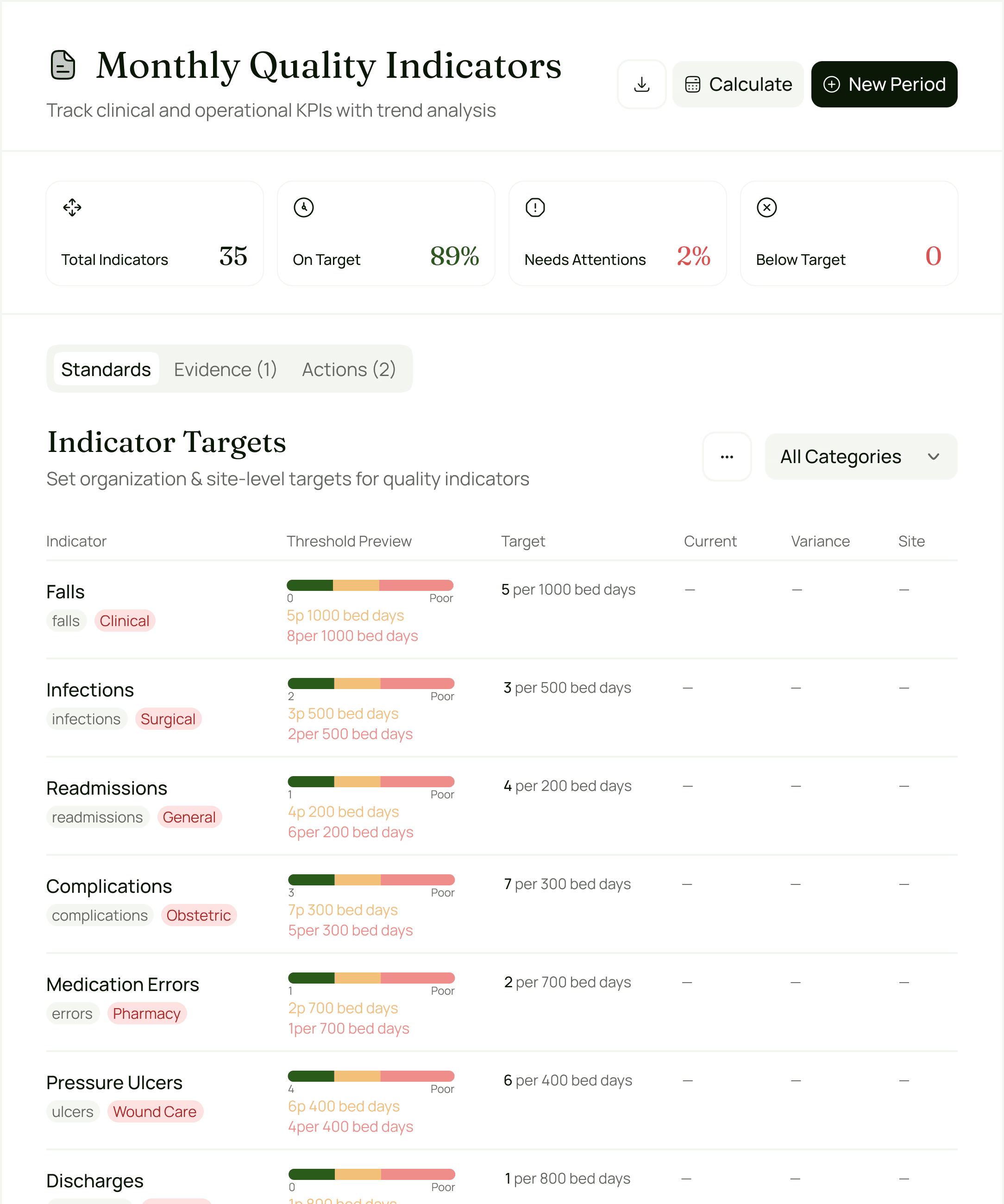The width and height of the screenshot is (1004, 1204).
Task: Open the Actions (2) tab
Action: [349, 369]
